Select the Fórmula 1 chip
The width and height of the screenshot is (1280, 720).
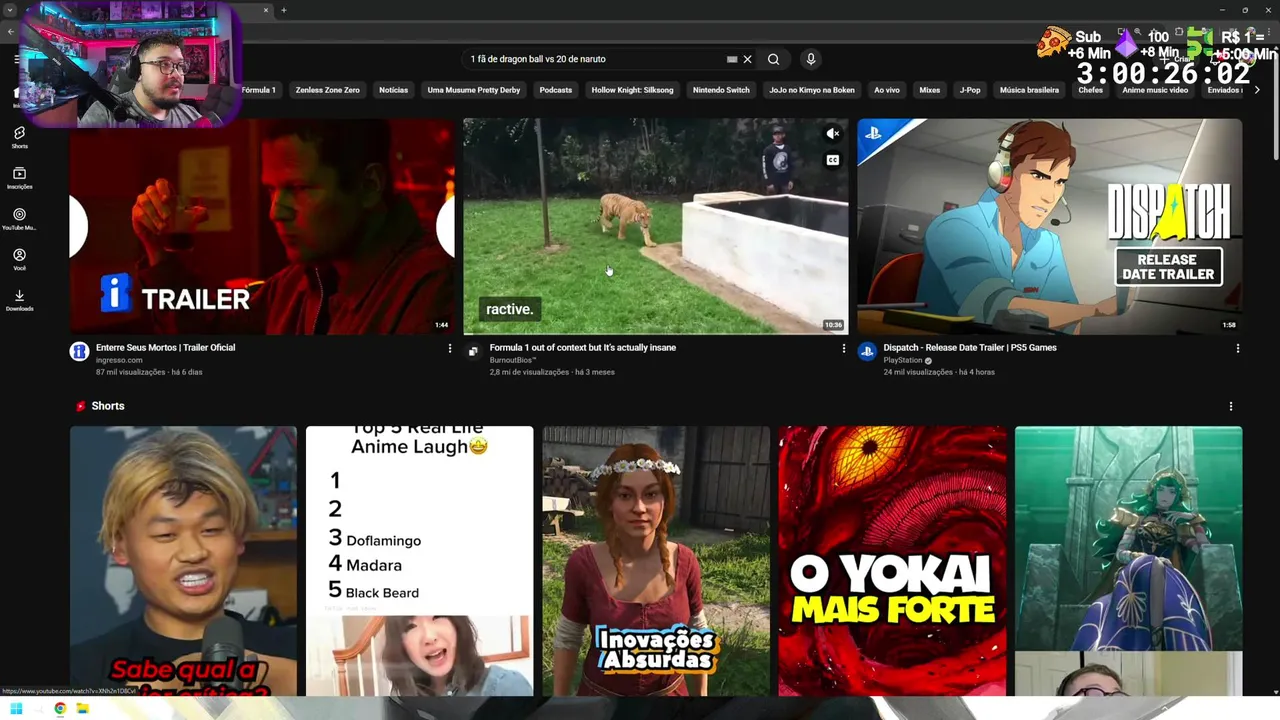click(x=258, y=90)
